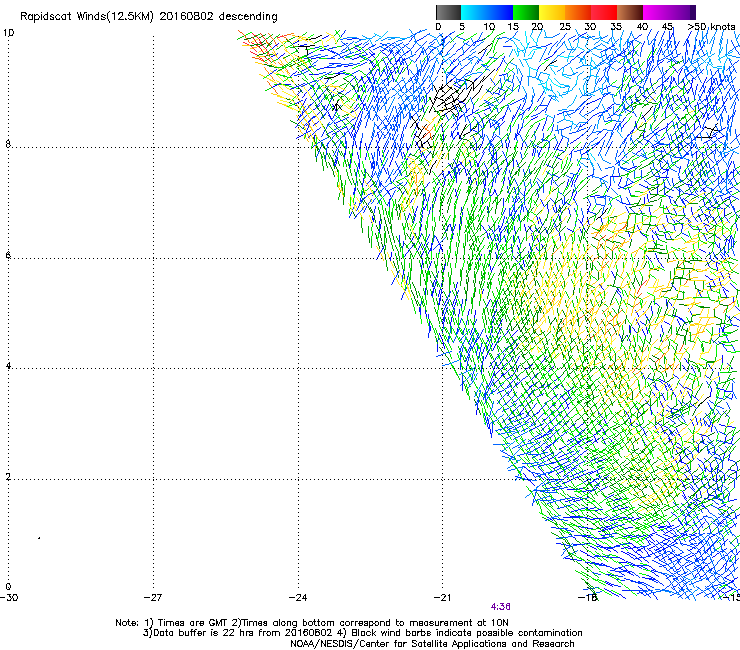Screen dimensions: 740x650
Task: Click the magenta 40-45 knots legend segment
Action: (x=656, y=12)
